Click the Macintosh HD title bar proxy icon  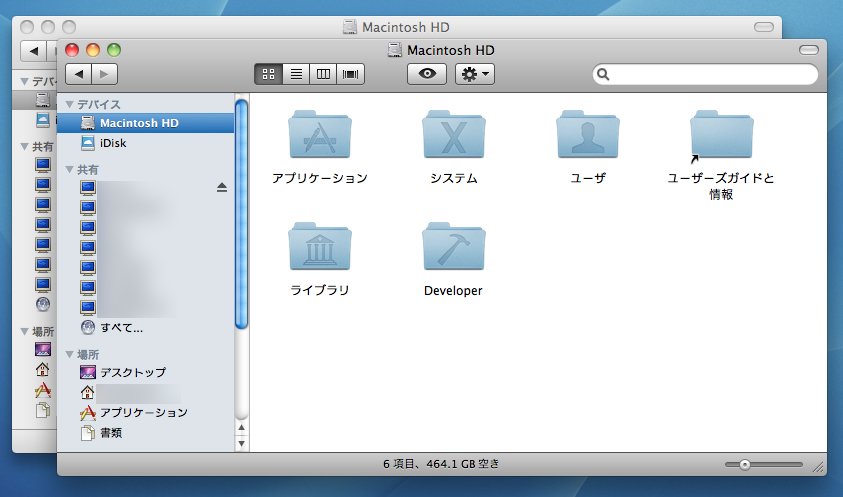coord(395,50)
